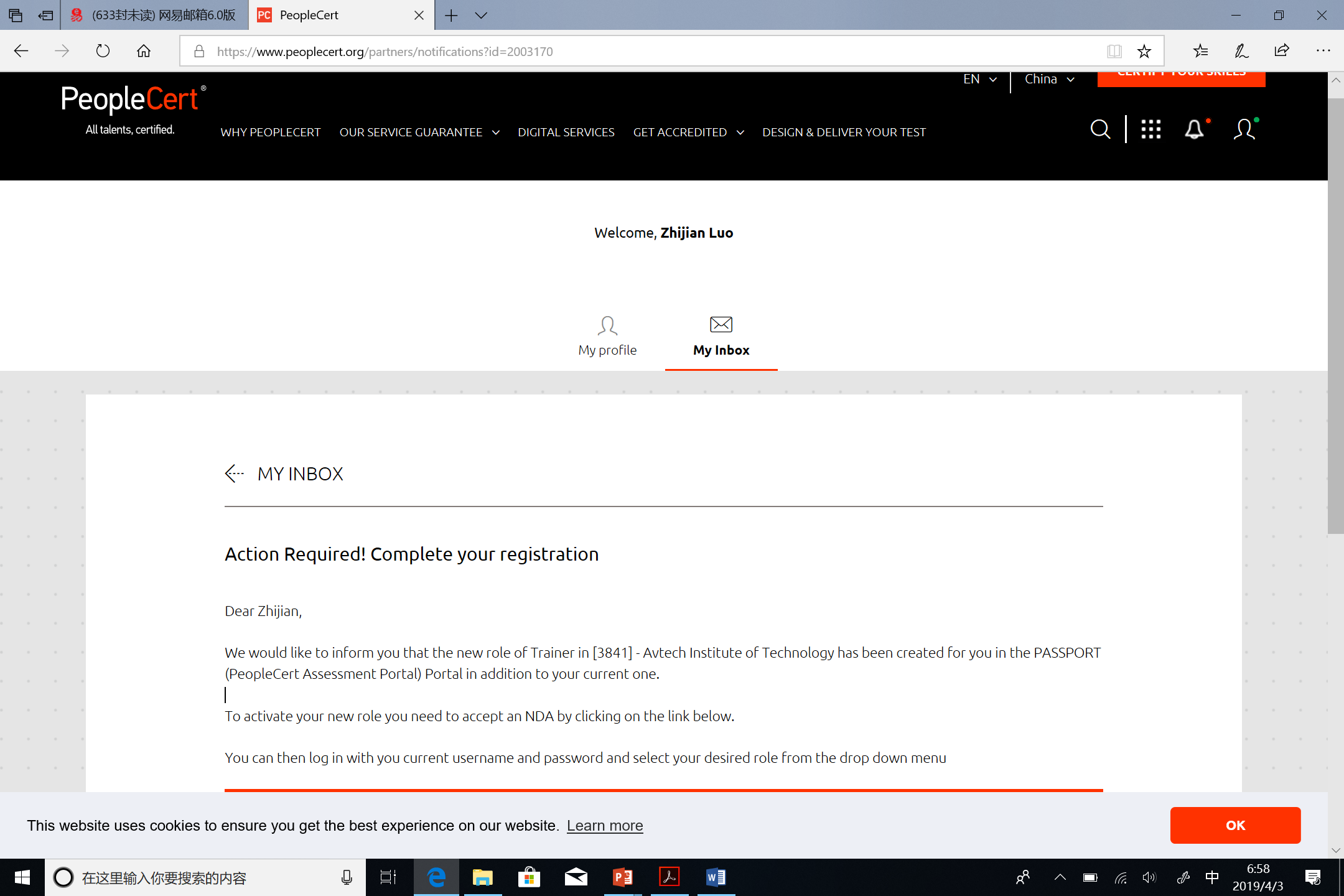Click the orange CERTIFY YOUR SKILLS button
The width and height of the screenshot is (1344, 896).
point(1181,79)
